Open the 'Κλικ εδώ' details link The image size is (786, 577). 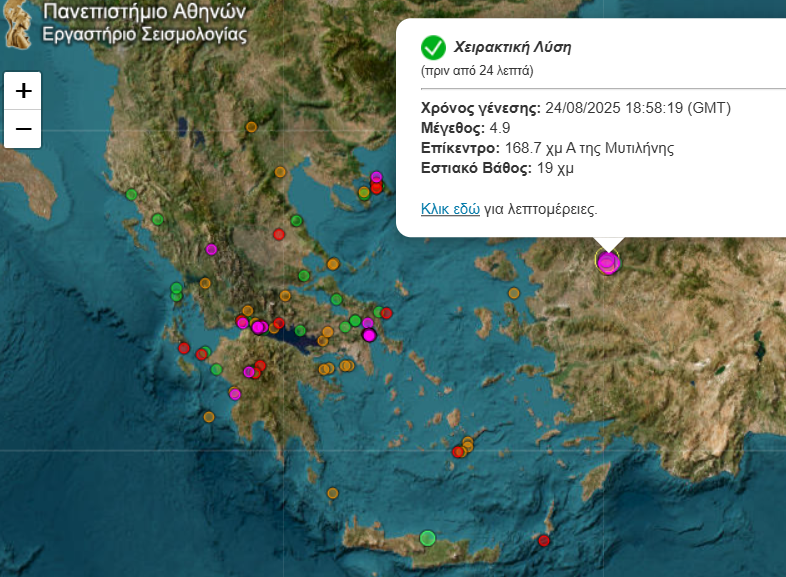(450, 209)
